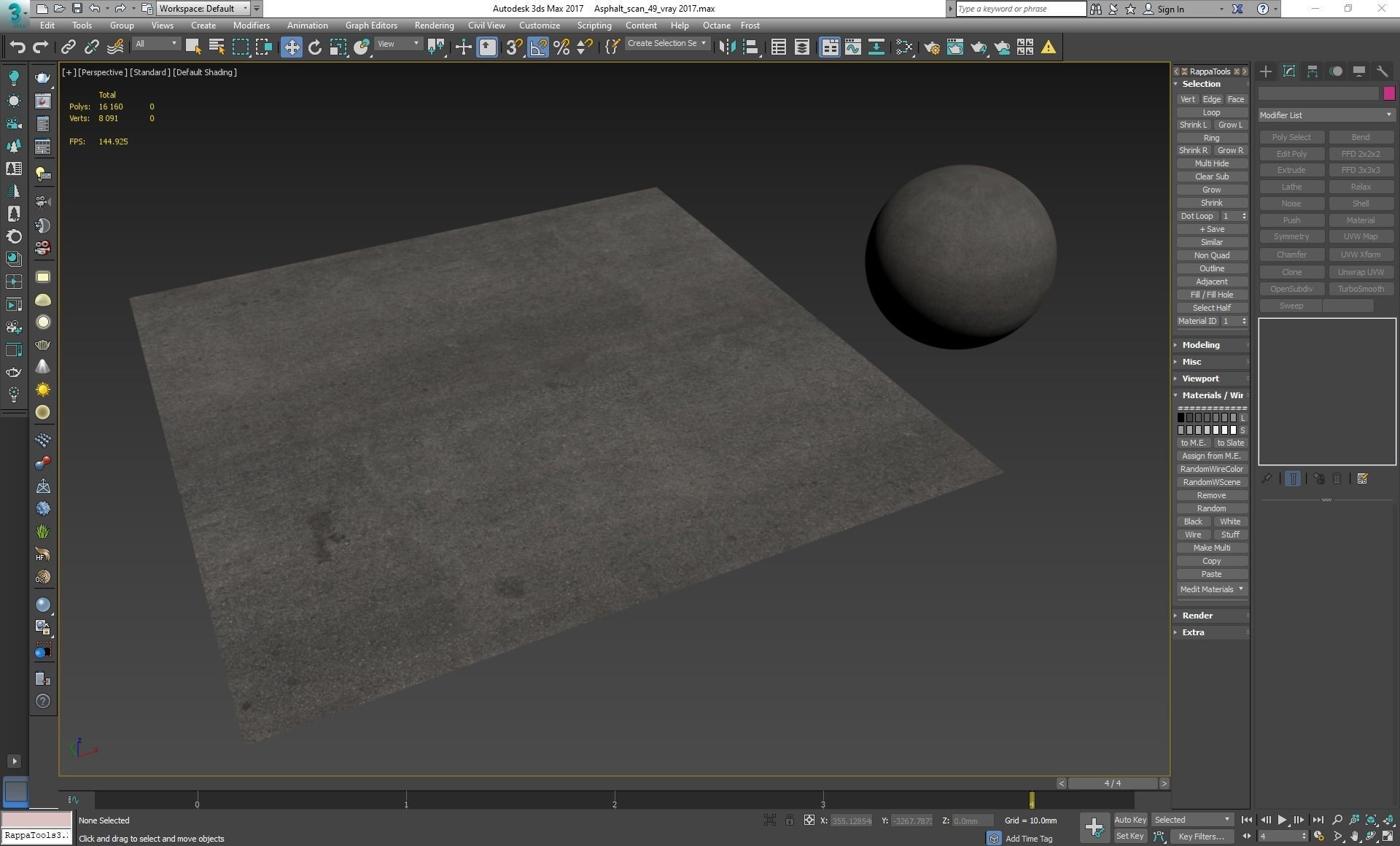Click the Redo arrow in main toolbar
1400x846 pixels.
(x=41, y=47)
